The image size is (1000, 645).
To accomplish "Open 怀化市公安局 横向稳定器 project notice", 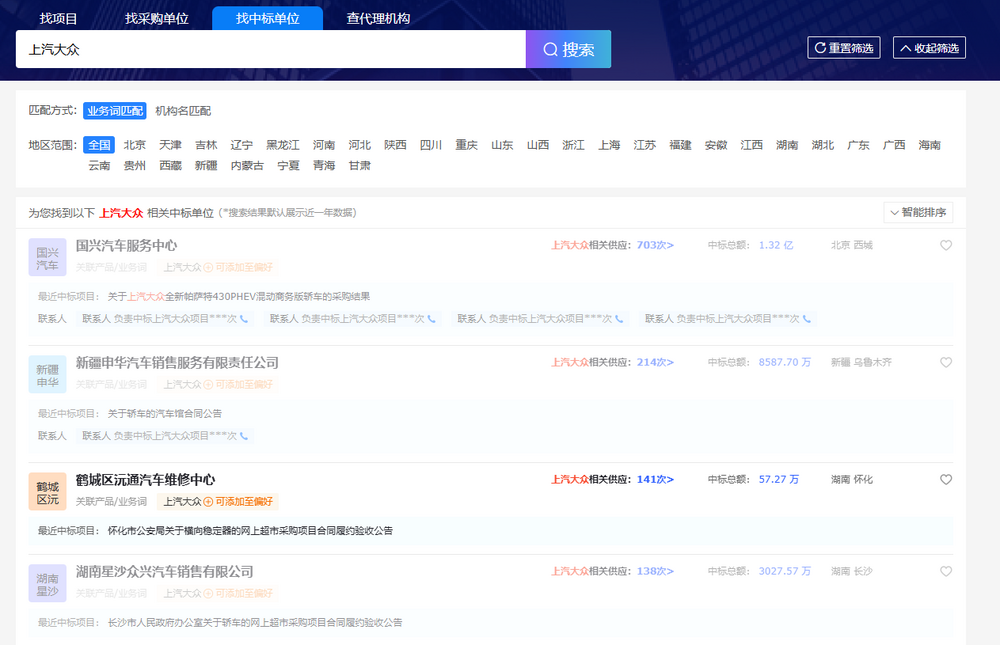I will click(250, 530).
